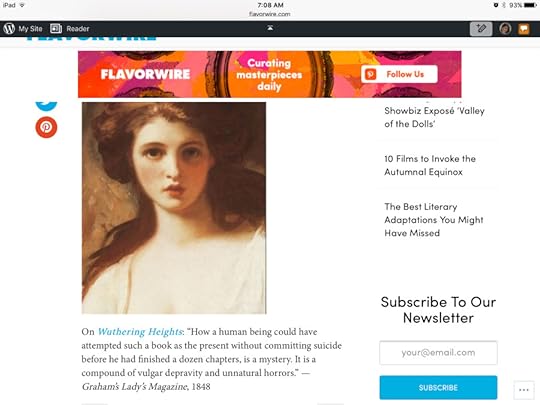The image size is (540, 405).
Task: Open the WordPress My Site menu
Action: coord(23,29)
